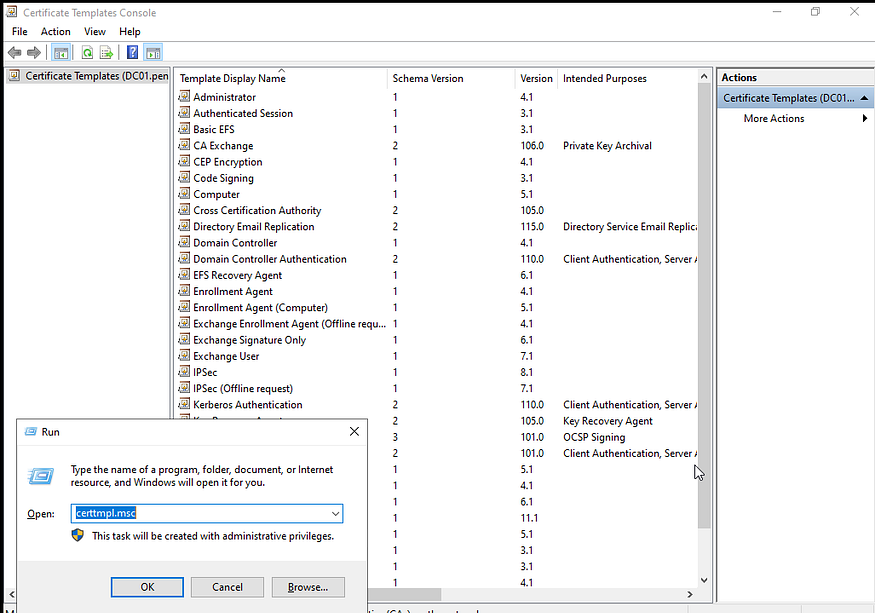The width and height of the screenshot is (875, 613).
Task: Click the Kerberos Authentication template icon
Action: click(x=184, y=404)
